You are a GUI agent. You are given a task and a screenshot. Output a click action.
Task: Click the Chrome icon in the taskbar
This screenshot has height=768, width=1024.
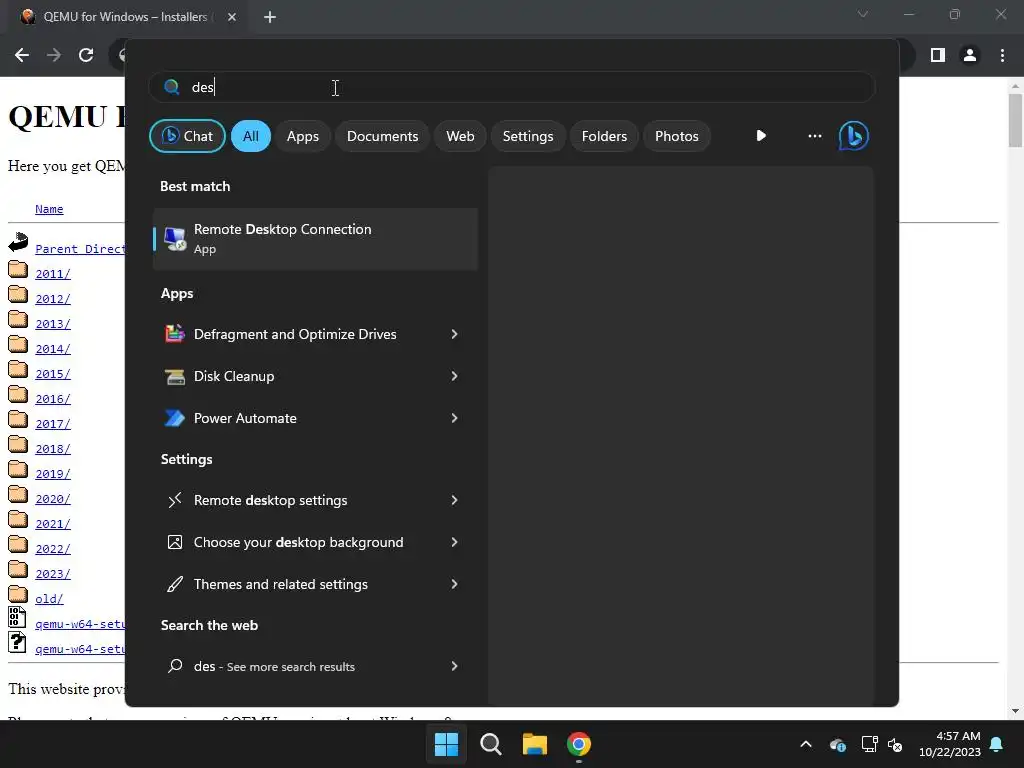pos(579,744)
